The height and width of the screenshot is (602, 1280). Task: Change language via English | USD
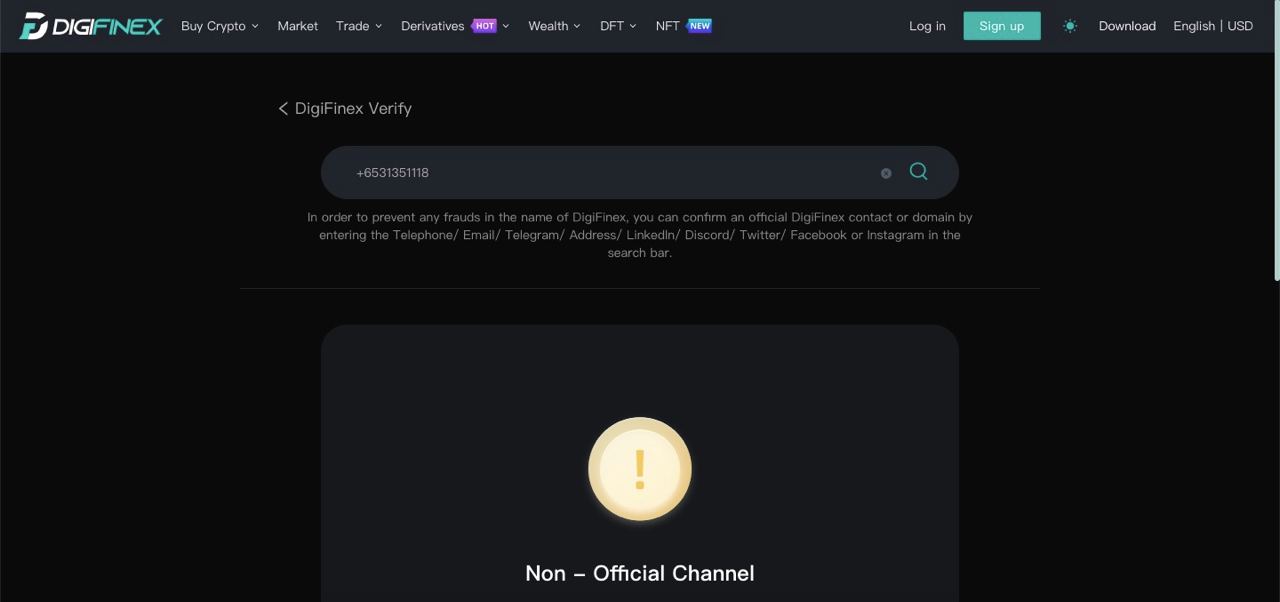(x=1213, y=26)
